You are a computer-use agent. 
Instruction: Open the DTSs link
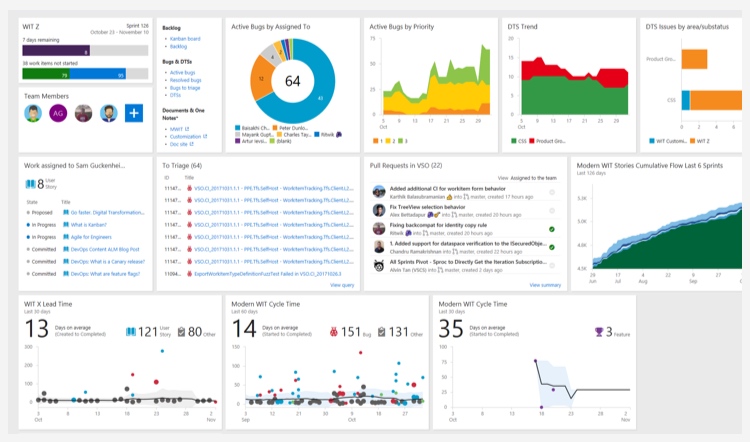[176, 95]
